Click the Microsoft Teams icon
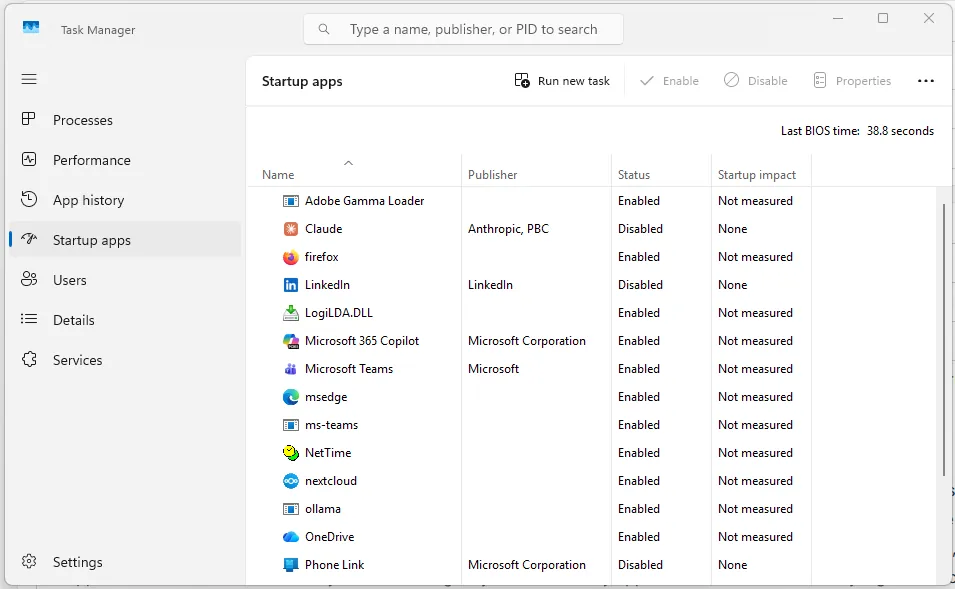This screenshot has width=955, height=589. 291,369
